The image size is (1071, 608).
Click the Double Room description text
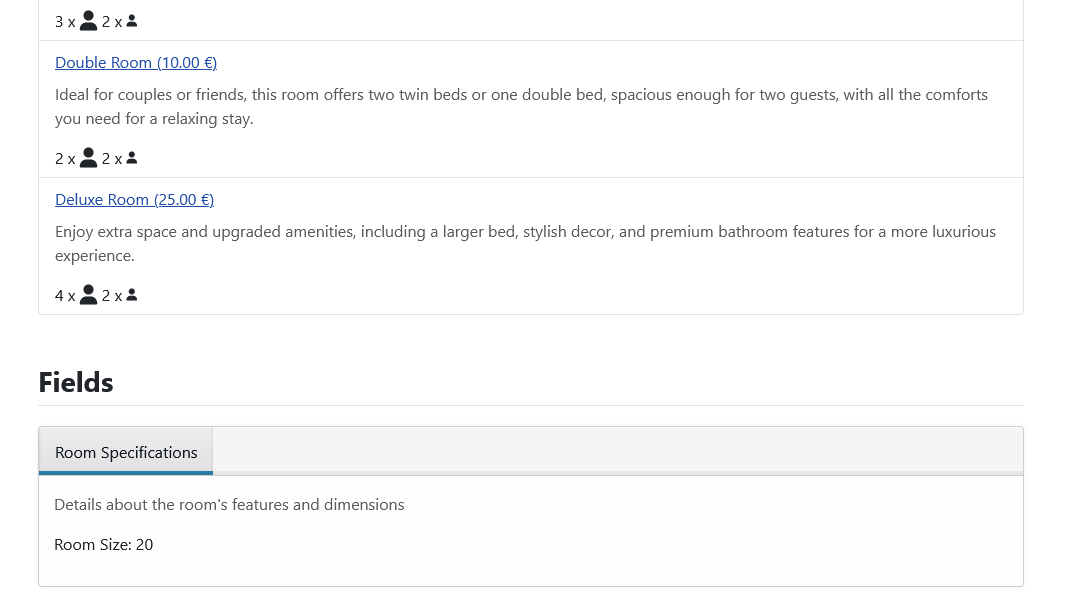(521, 107)
